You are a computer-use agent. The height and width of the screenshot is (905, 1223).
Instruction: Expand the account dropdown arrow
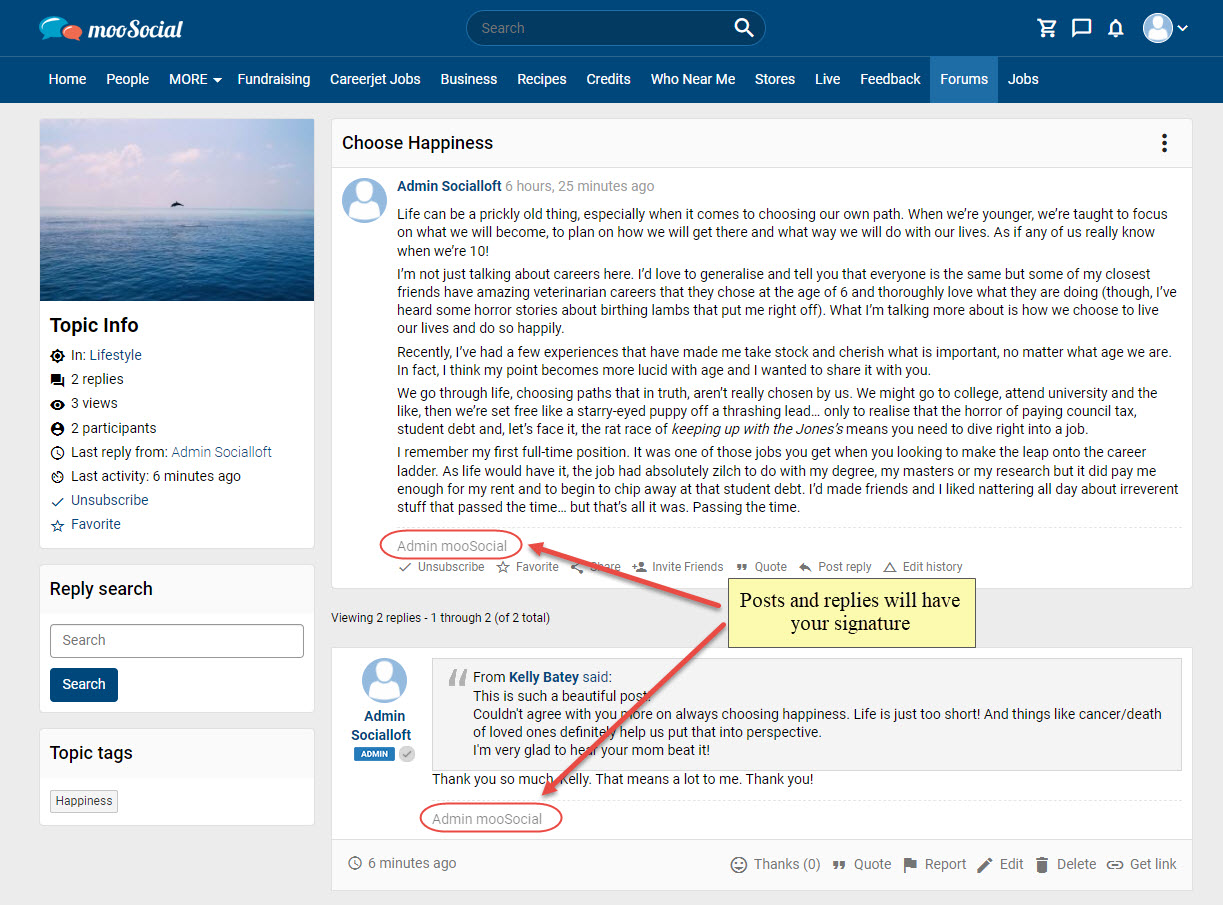(x=1183, y=28)
